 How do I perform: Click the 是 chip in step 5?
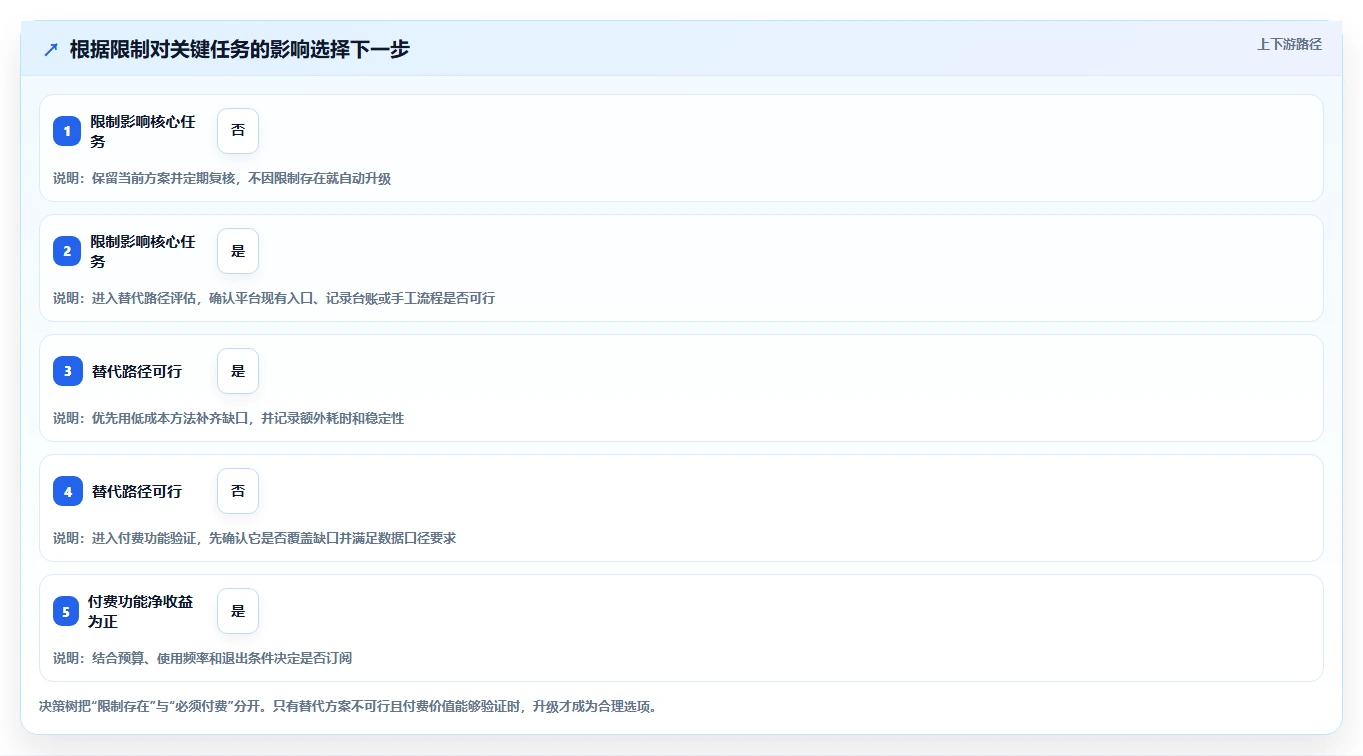pyautogui.click(x=238, y=611)
